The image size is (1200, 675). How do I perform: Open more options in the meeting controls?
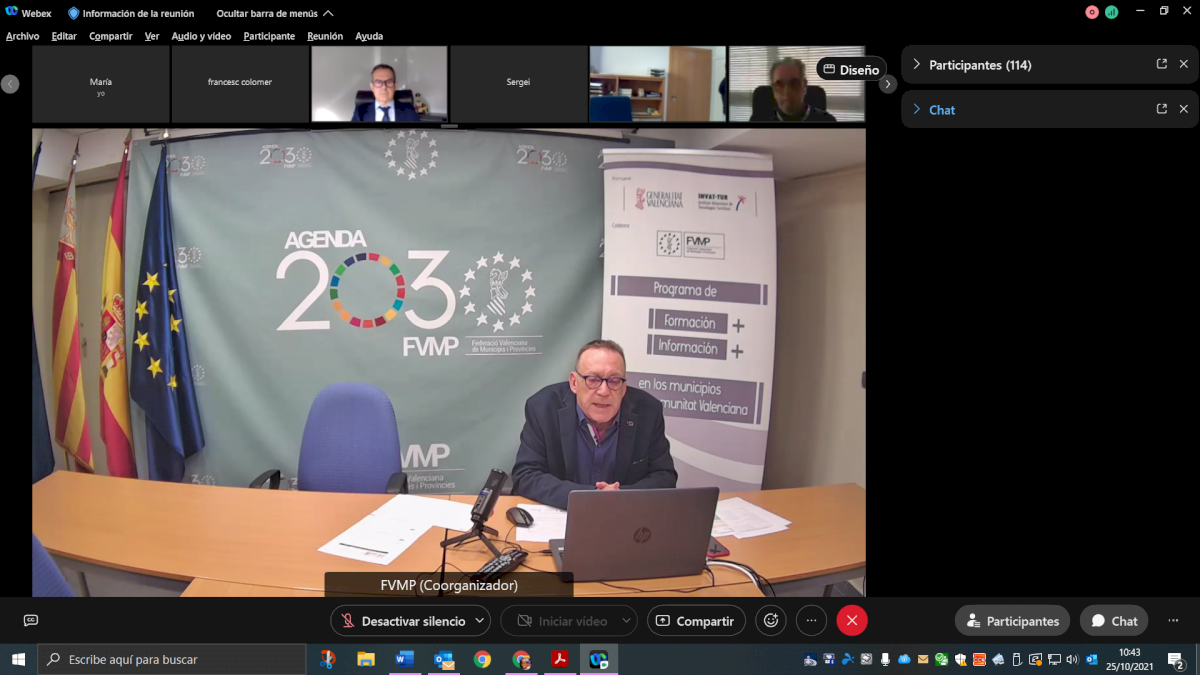[x=811, y=621]
